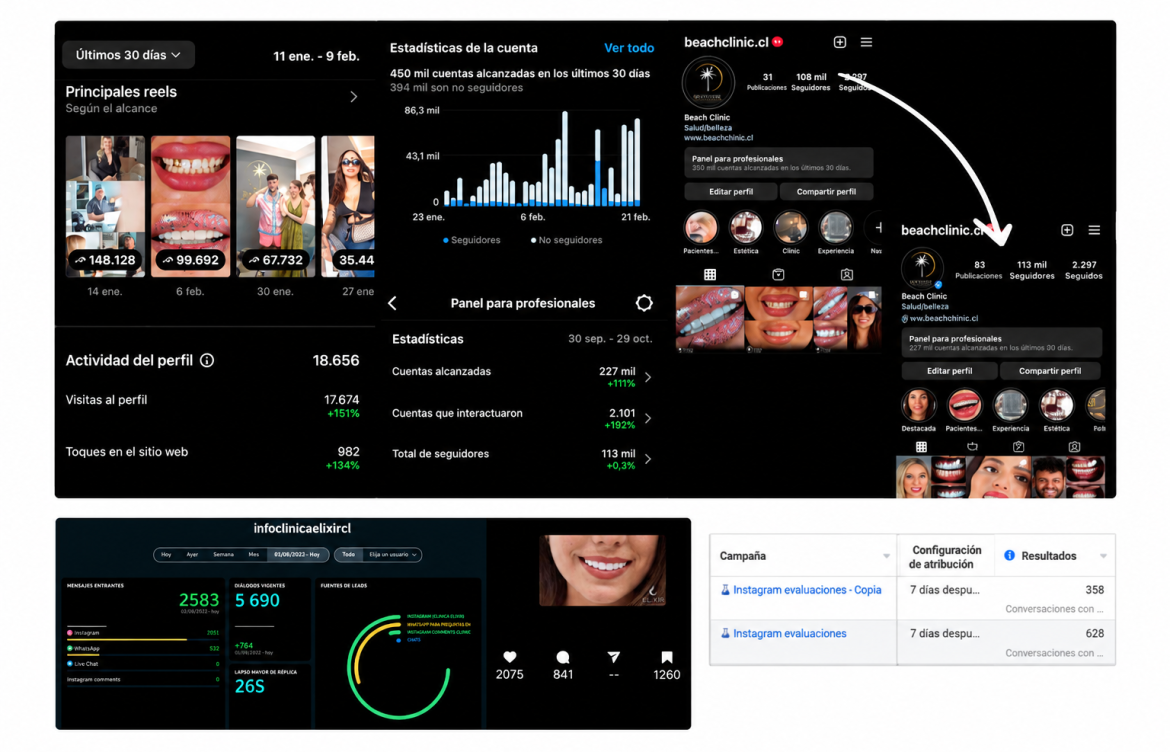Open reel thumbnail with 148.128 plays
Screen dimensions: 1170x752
click(105, 206)
